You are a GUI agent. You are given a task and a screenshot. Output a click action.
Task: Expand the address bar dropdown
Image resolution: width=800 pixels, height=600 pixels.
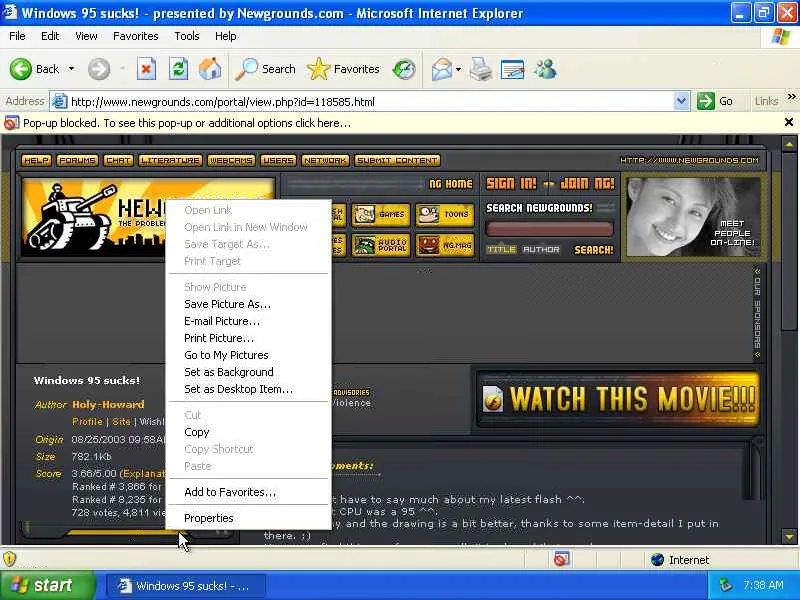click(681, 101)
